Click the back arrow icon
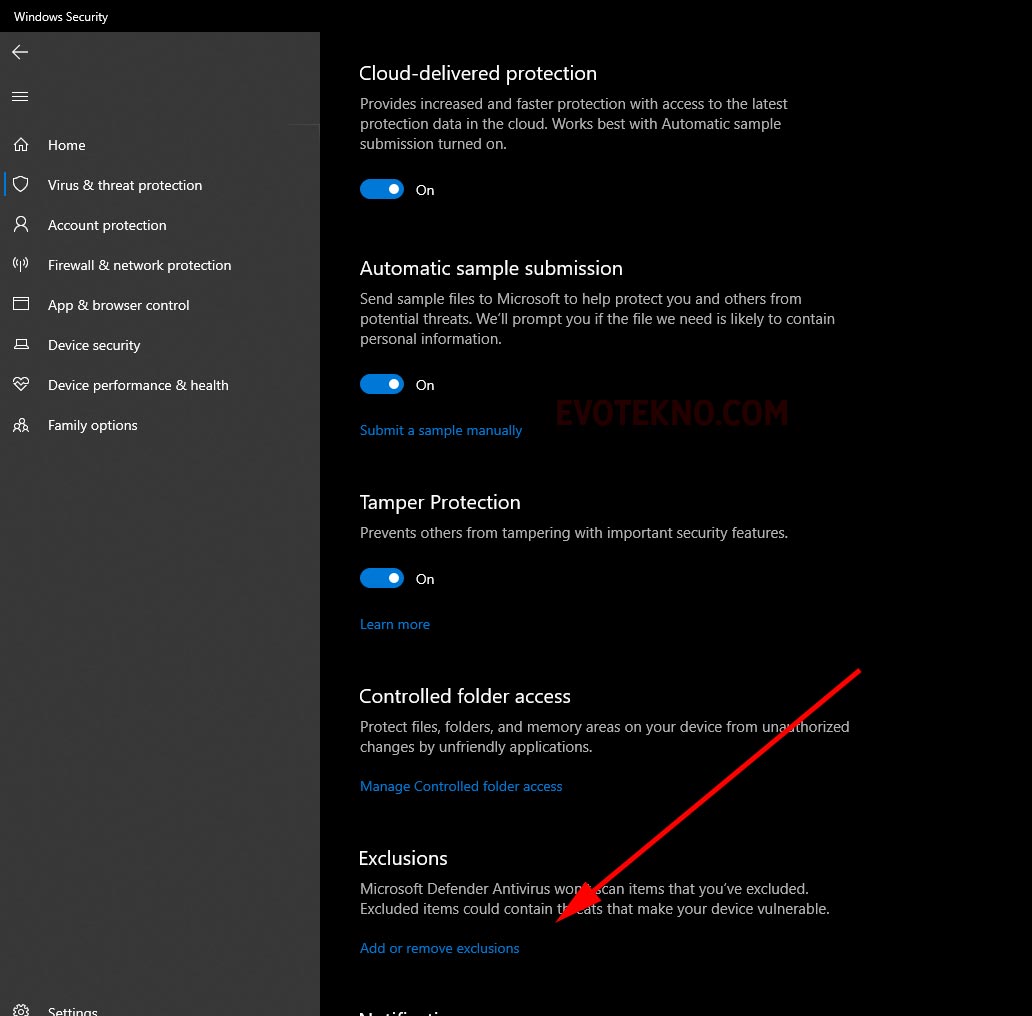Viewport: 1032px width, 1016px height. pyautogui.click(x=20, y=52)
